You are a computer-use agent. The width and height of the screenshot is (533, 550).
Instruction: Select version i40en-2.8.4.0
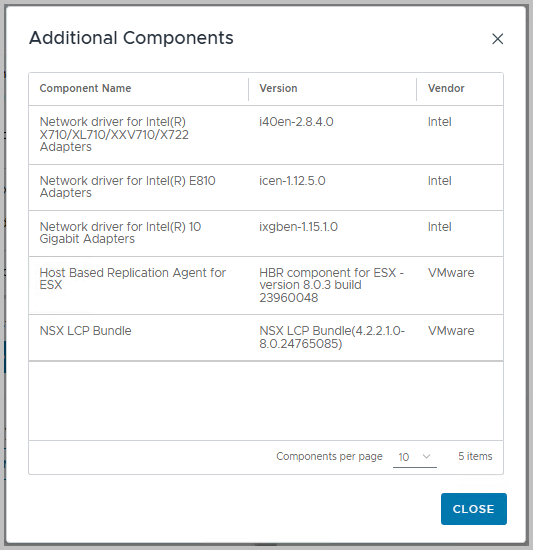pyautogui.click(x=296, y=122)
